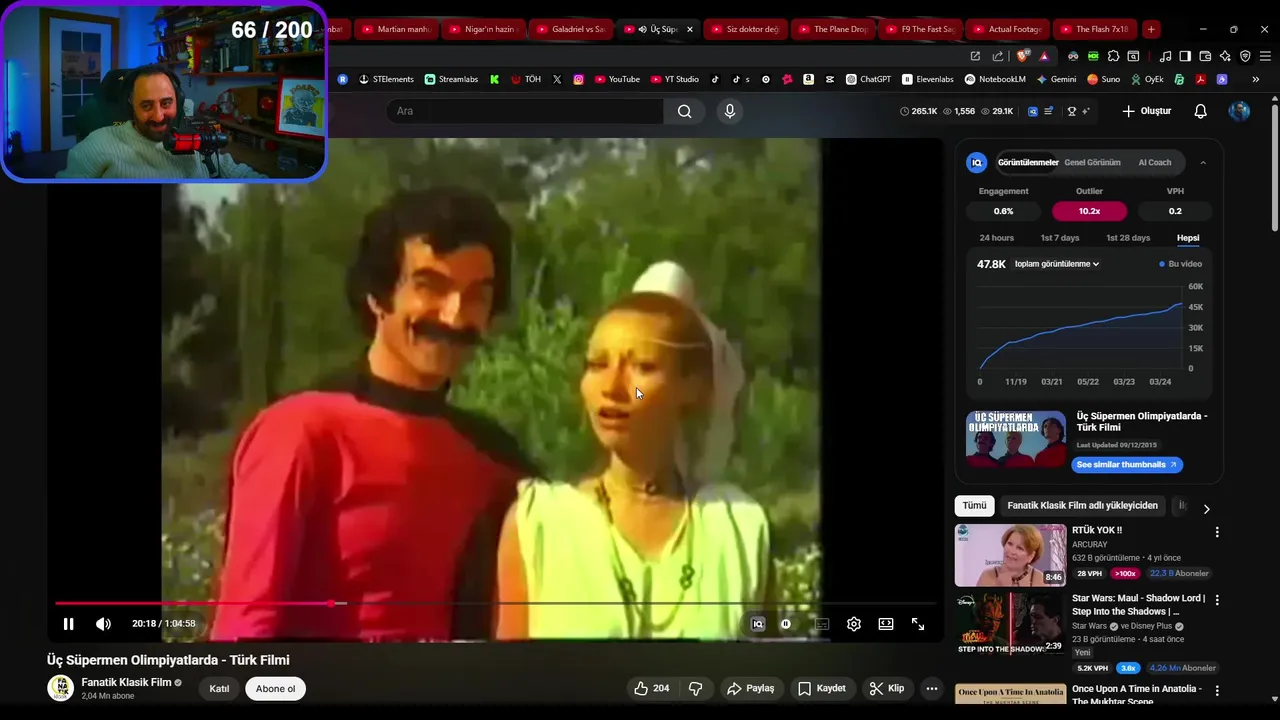Close the Üç Süpermen browser tab

(690, 29)
